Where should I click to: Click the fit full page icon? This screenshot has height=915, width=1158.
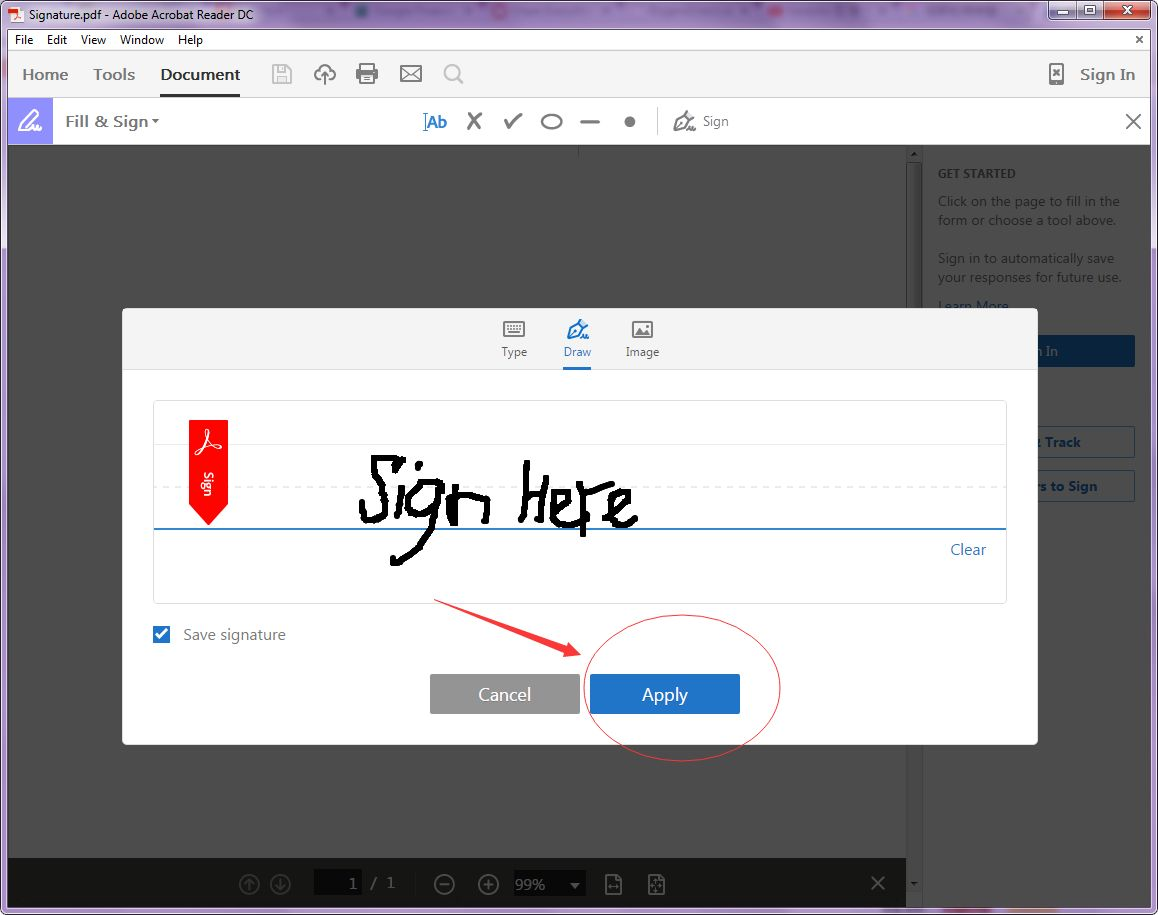point(657,884)
